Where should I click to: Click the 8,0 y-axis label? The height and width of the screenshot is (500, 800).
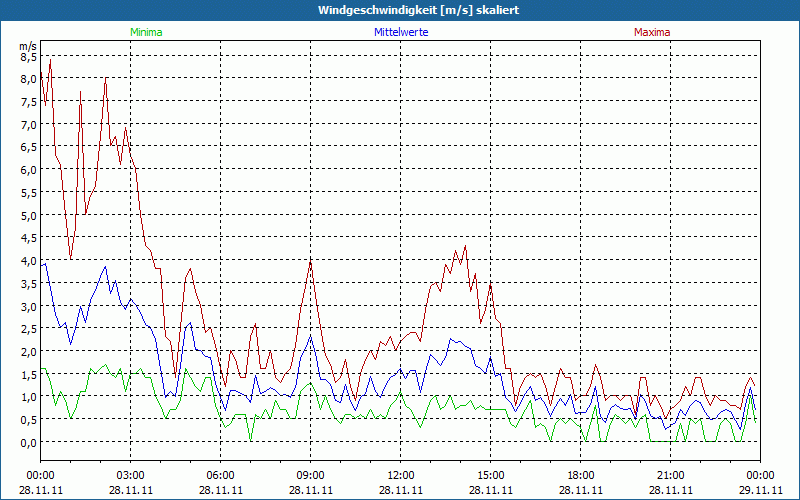[x=29, y=79]
